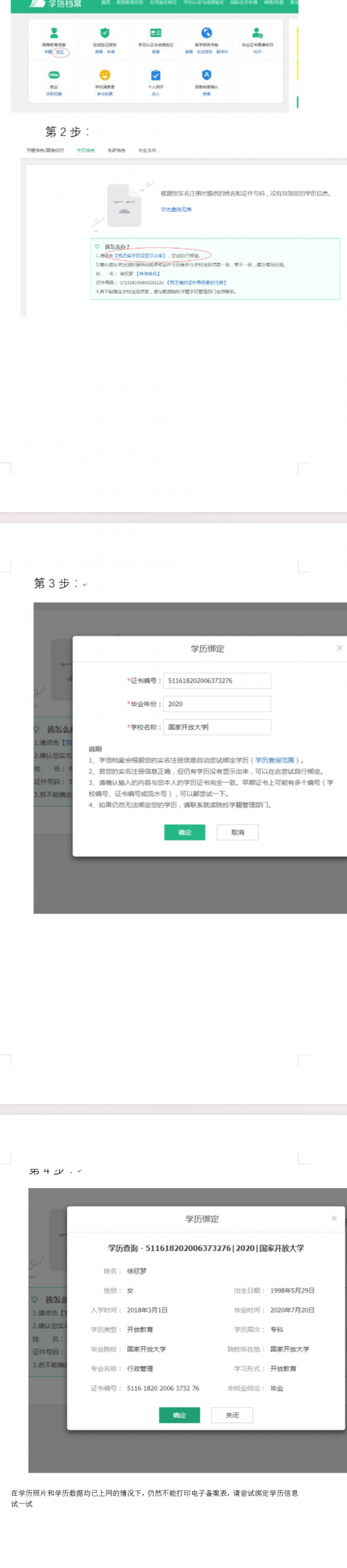Click the 在线验证报告 shield check icon
347x1568 pixels.
[105, 32]
